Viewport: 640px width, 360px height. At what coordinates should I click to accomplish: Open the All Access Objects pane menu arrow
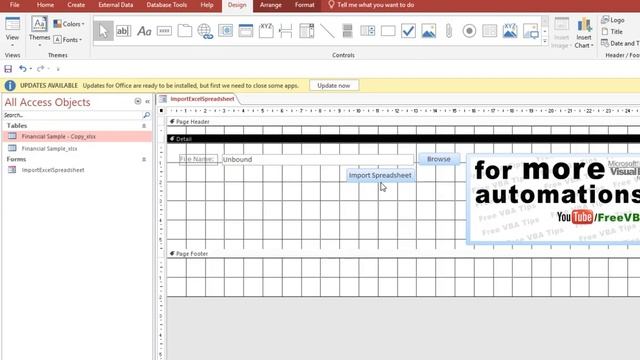click(138, 101)
